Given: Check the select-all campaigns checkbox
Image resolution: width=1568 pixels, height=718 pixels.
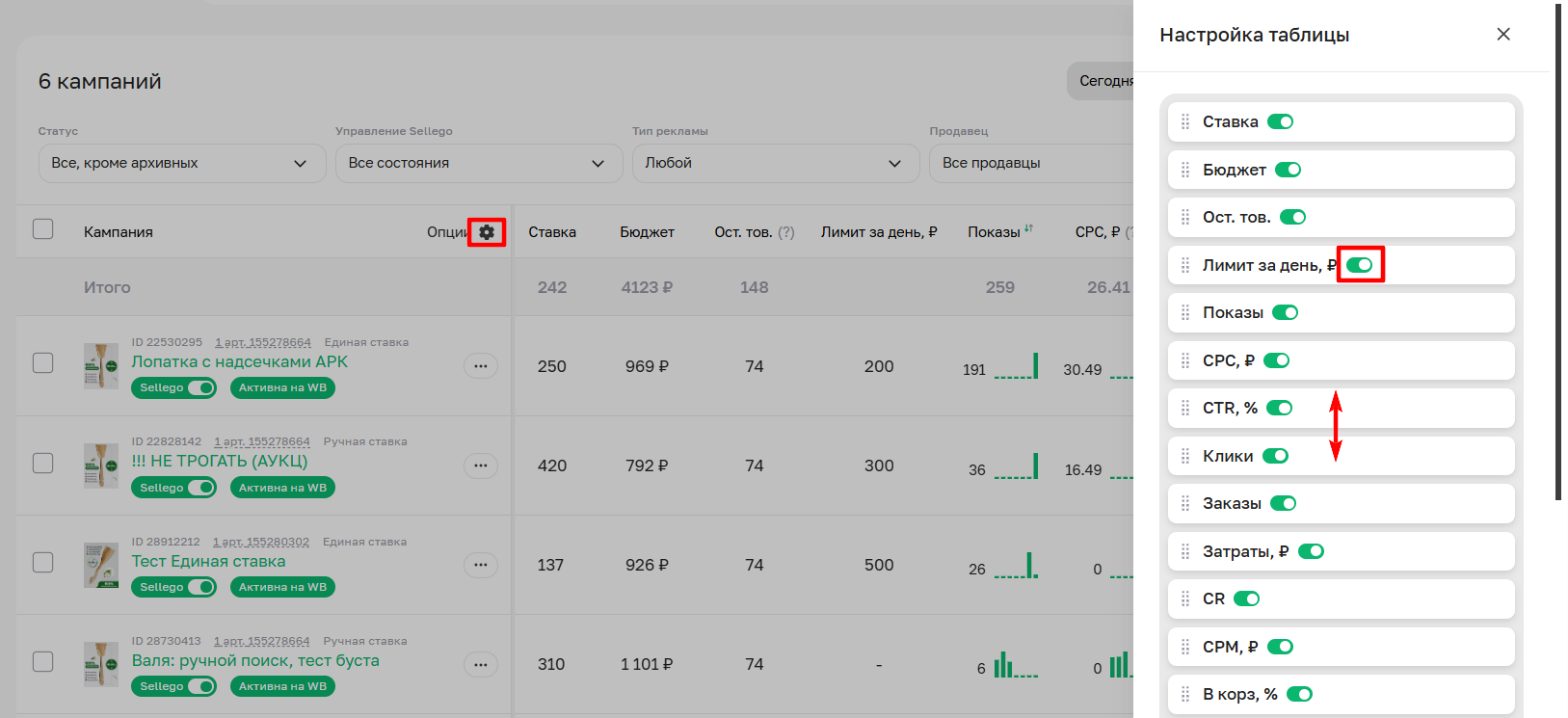Looking at the screenshot, I should click(x=43, y=229).
